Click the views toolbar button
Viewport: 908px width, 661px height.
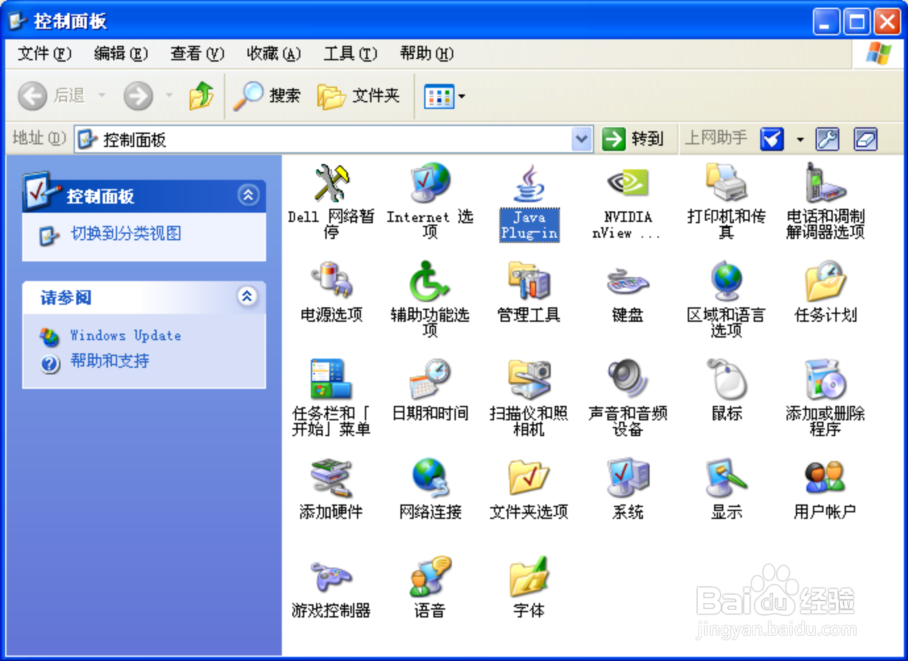[x=439, y=96]
